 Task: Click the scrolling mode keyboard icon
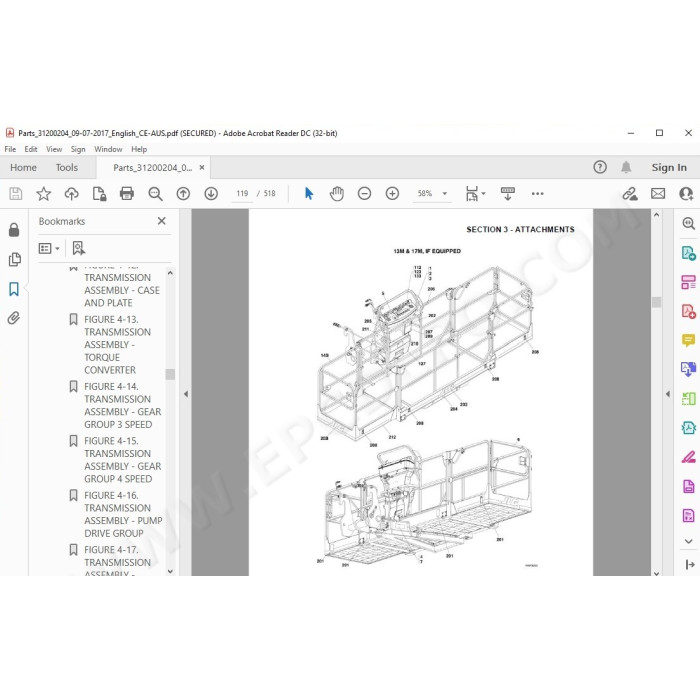coord(508,194)
